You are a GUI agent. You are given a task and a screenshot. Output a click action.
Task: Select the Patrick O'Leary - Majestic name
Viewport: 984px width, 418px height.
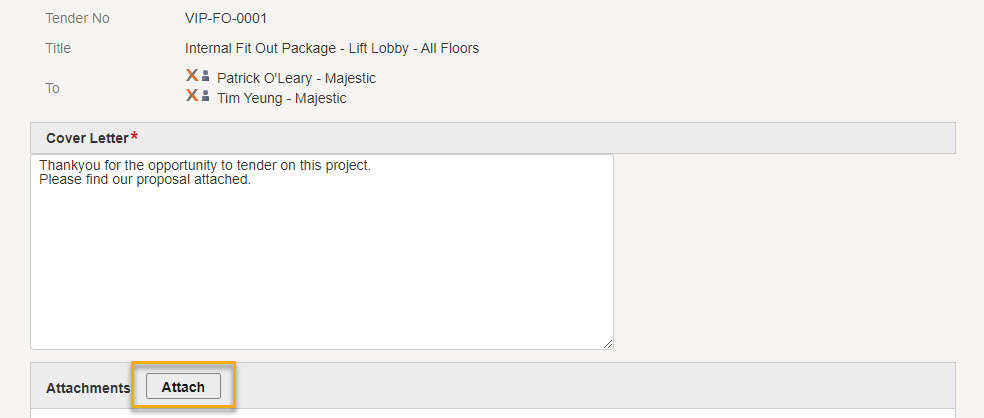click(296, 78)
